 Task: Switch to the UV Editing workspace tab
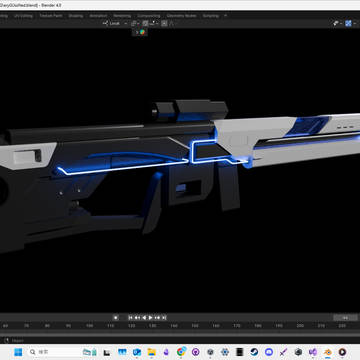click(x=23, y=16)
